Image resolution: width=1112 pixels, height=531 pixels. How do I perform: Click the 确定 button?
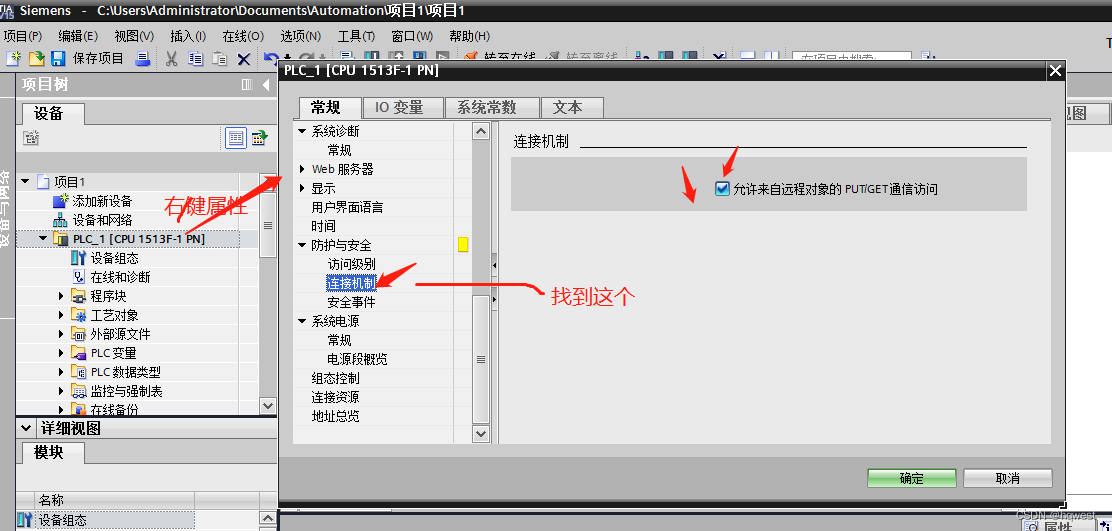[x=911, y=478]
